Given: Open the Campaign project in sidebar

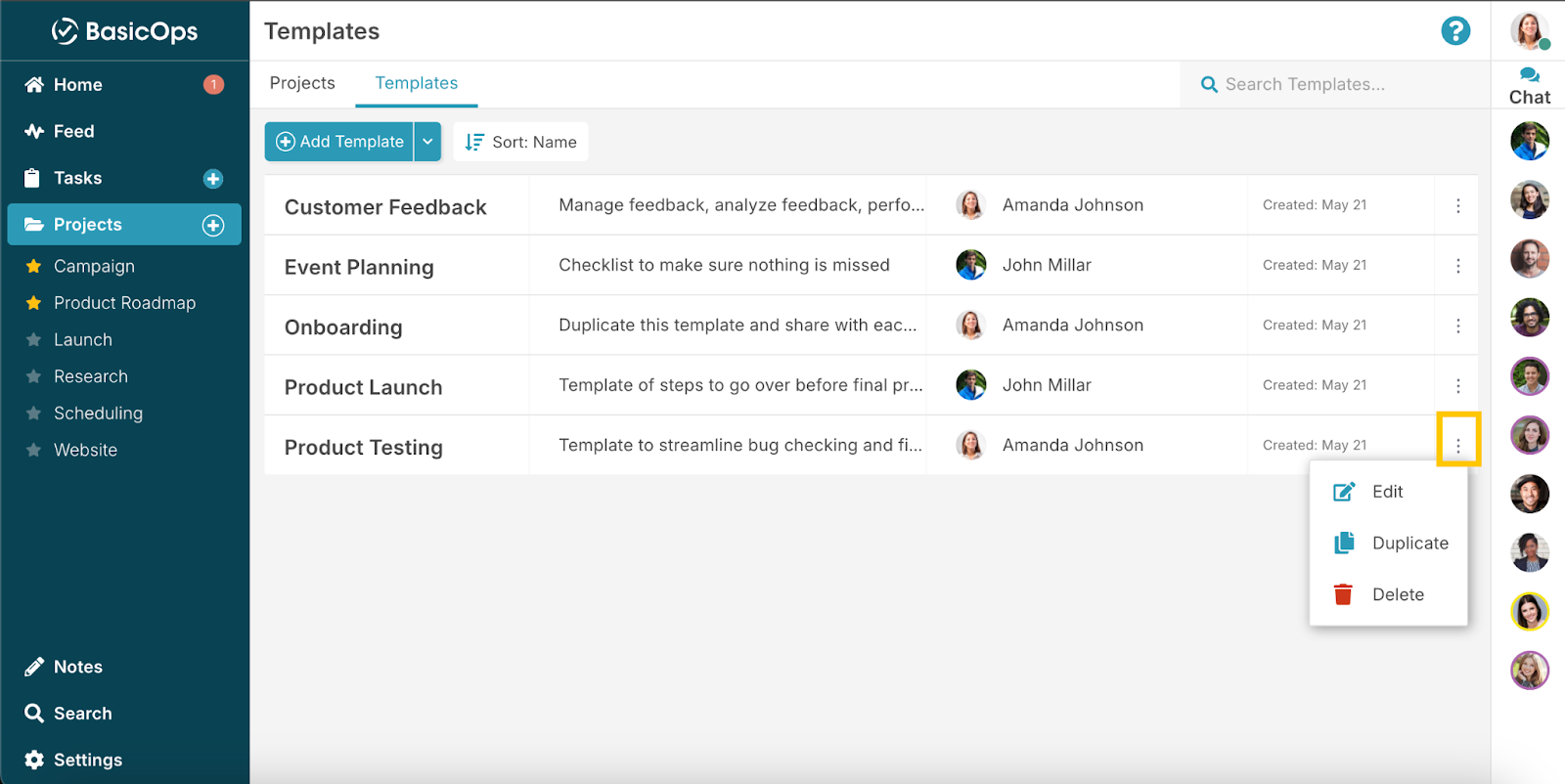Looking at the screenshot, I should (x=94, y=266).
